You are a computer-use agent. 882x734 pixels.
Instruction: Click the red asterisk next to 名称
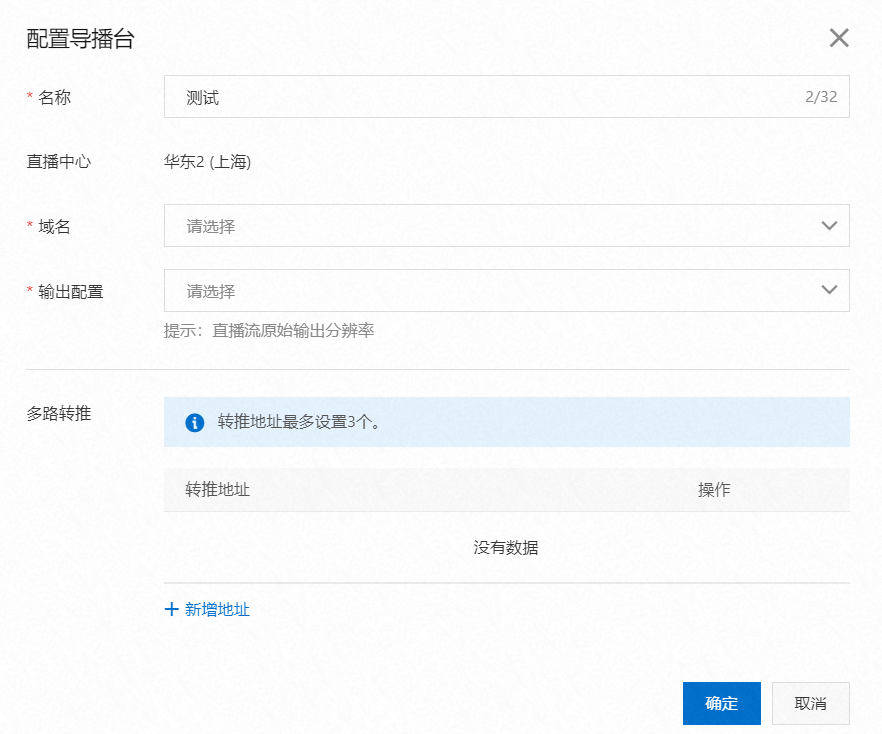pos(26,97)
